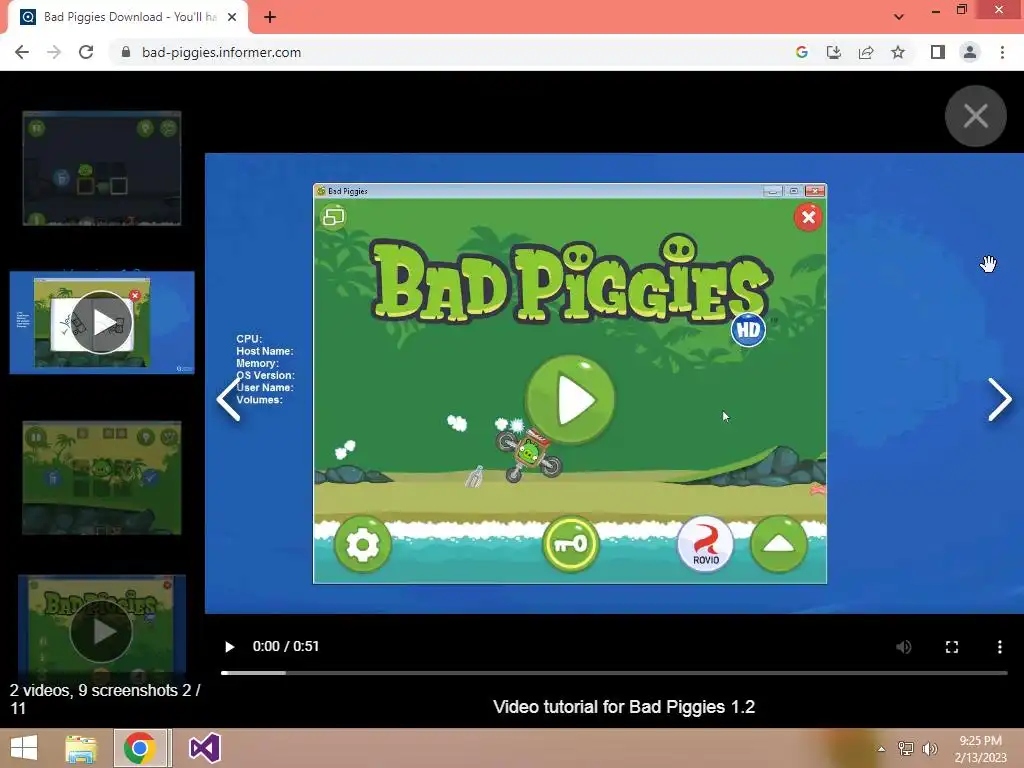Screen dimensions: 1024x768
Task: Open the network status tray icon
Action: [x=906, y=748]
